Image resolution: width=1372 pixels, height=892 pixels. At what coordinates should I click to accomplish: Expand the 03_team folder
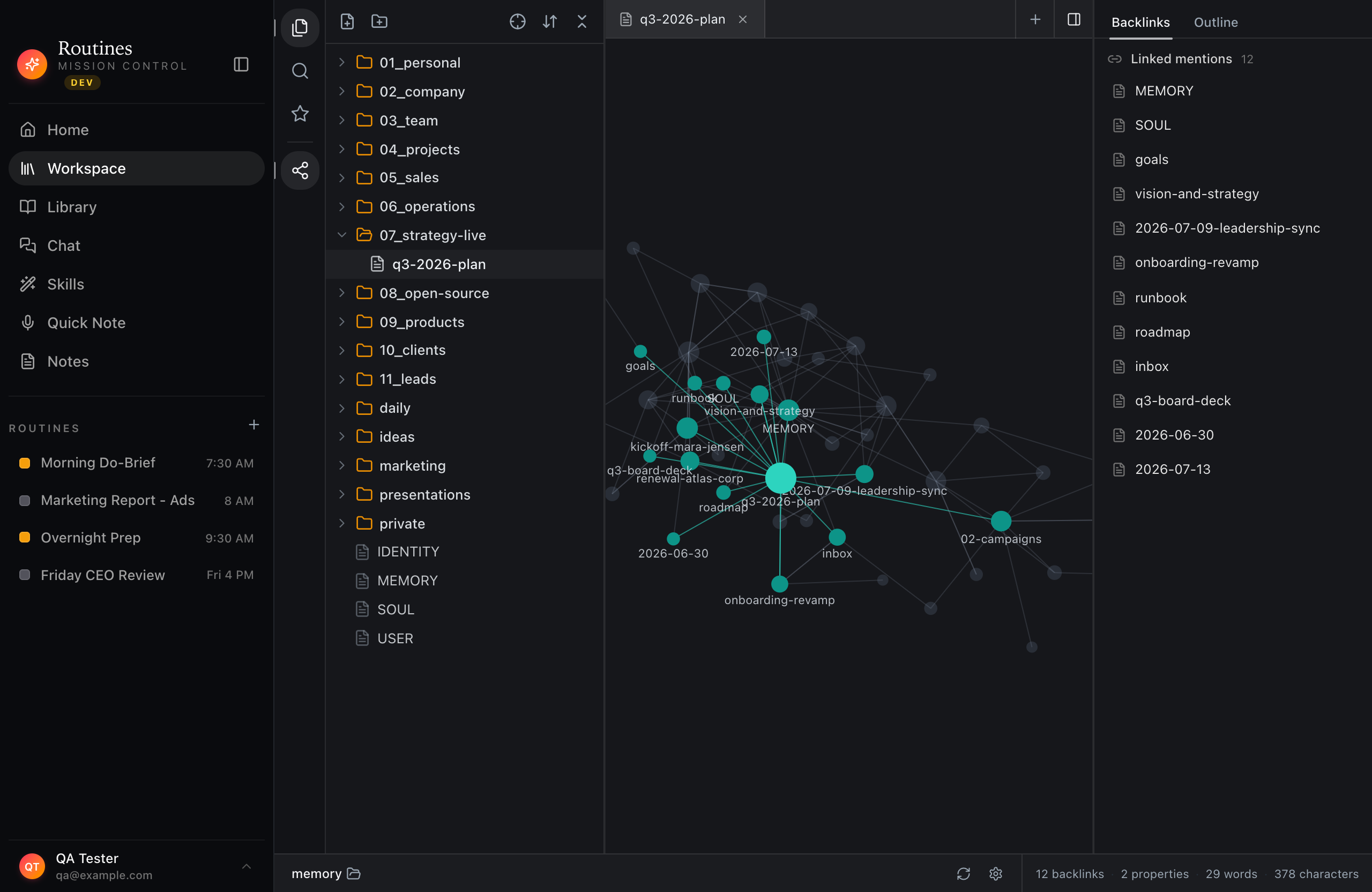click(x=465, y=120)
